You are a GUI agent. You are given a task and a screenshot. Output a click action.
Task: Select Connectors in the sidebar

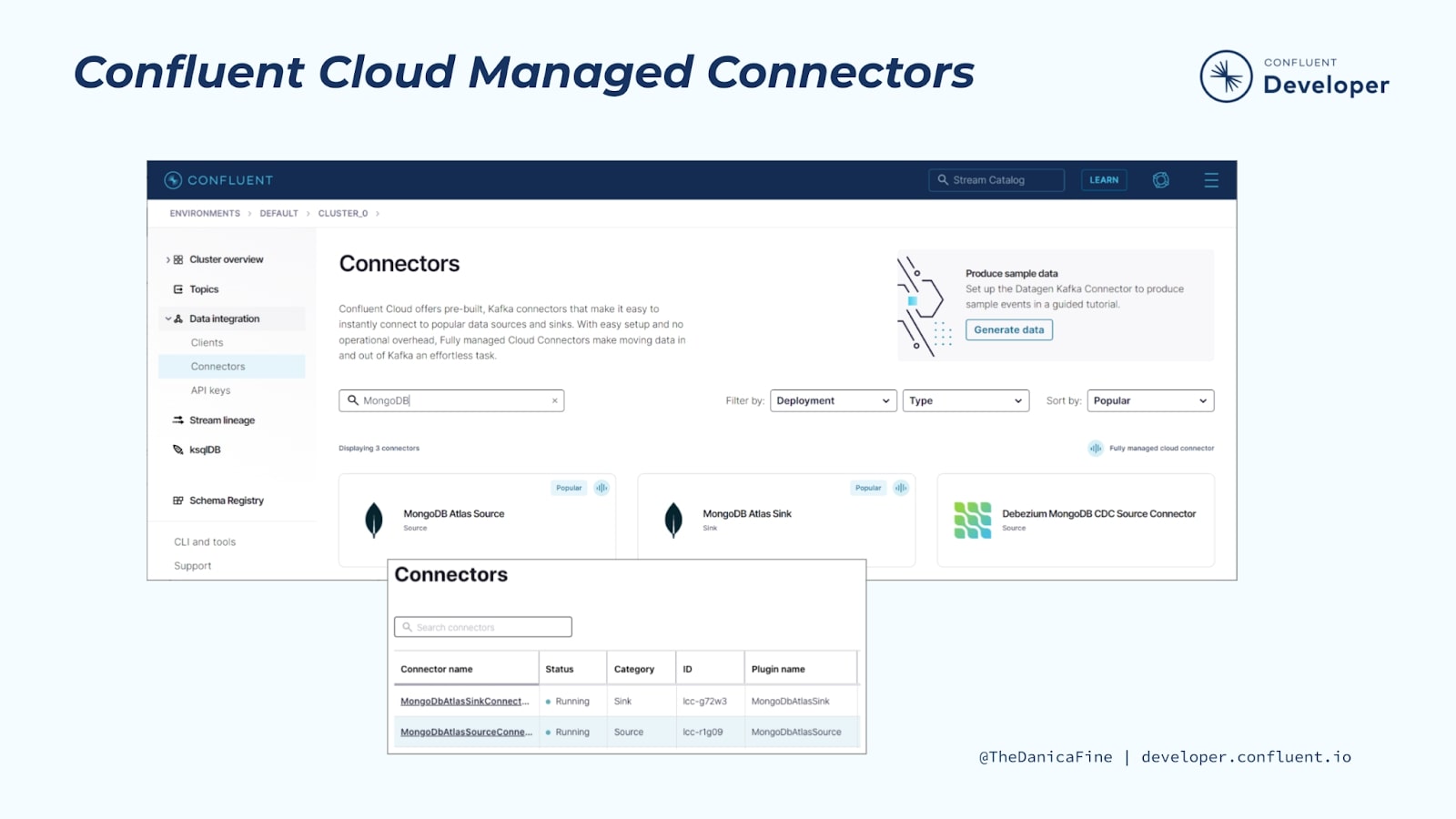pos(231,367)
